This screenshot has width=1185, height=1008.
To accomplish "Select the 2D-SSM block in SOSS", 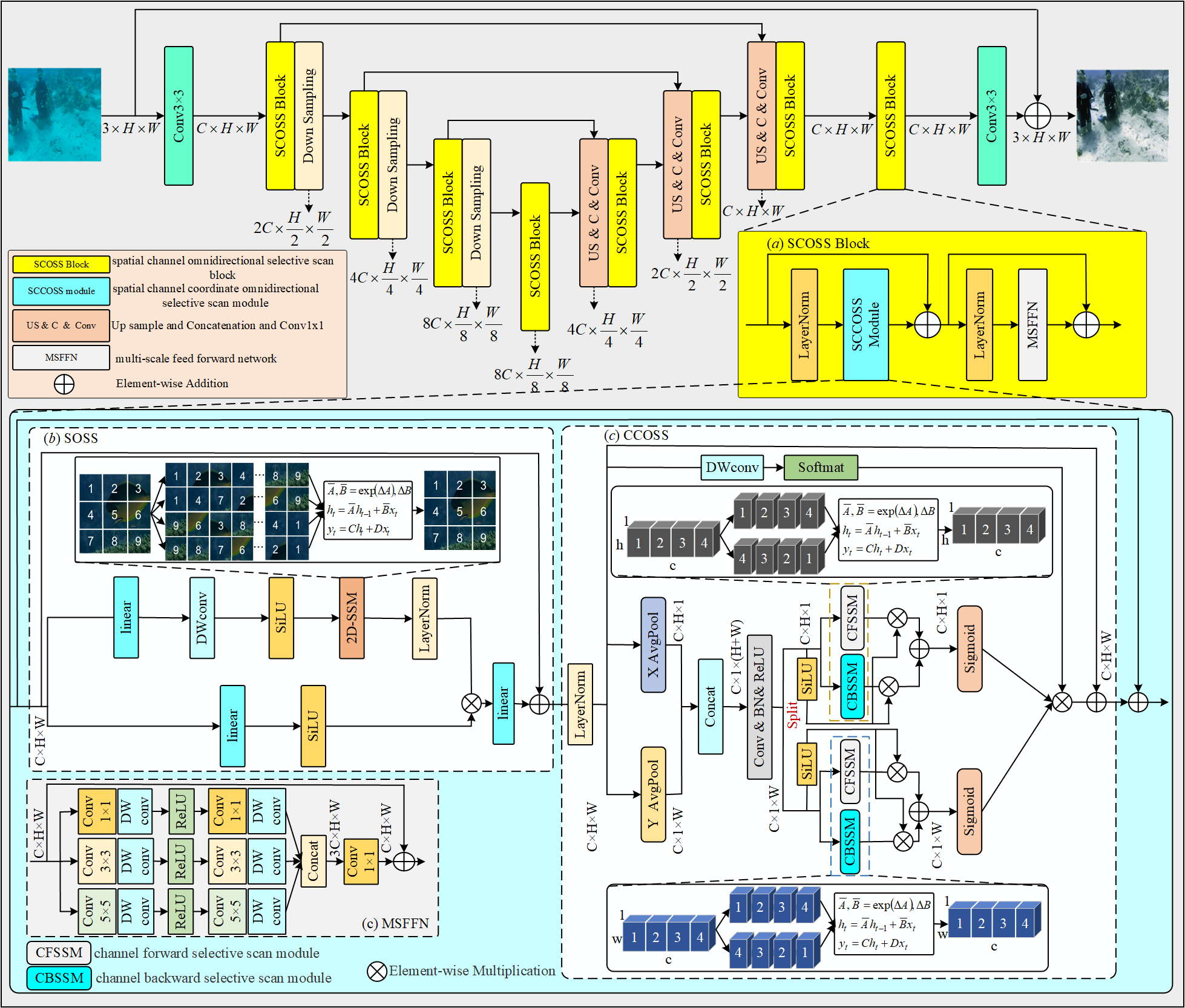I will 352,618.
